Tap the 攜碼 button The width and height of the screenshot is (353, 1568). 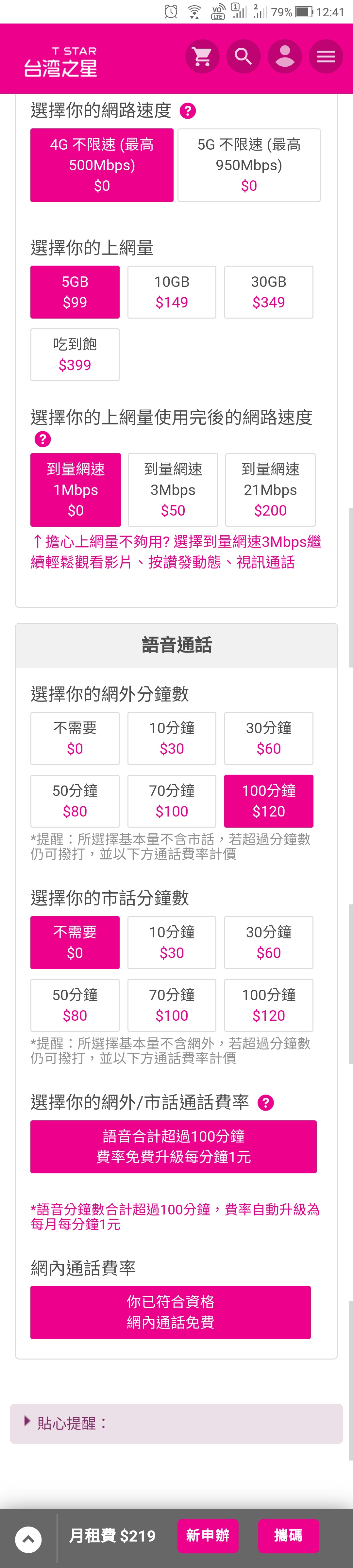pos(288,1536)
